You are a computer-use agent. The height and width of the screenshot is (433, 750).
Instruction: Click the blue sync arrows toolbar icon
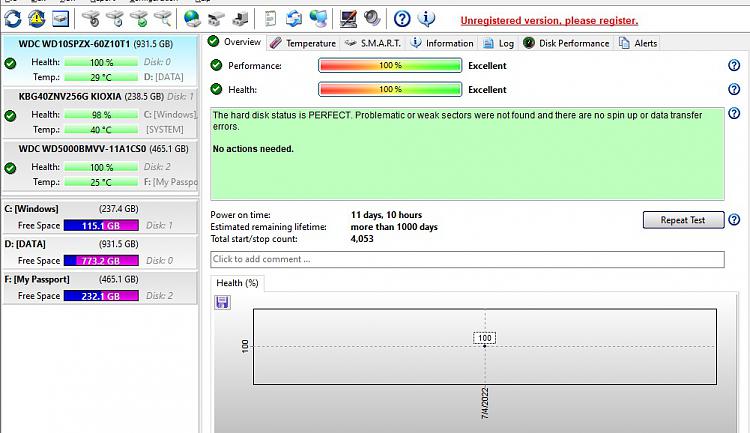tap(294, 19)
